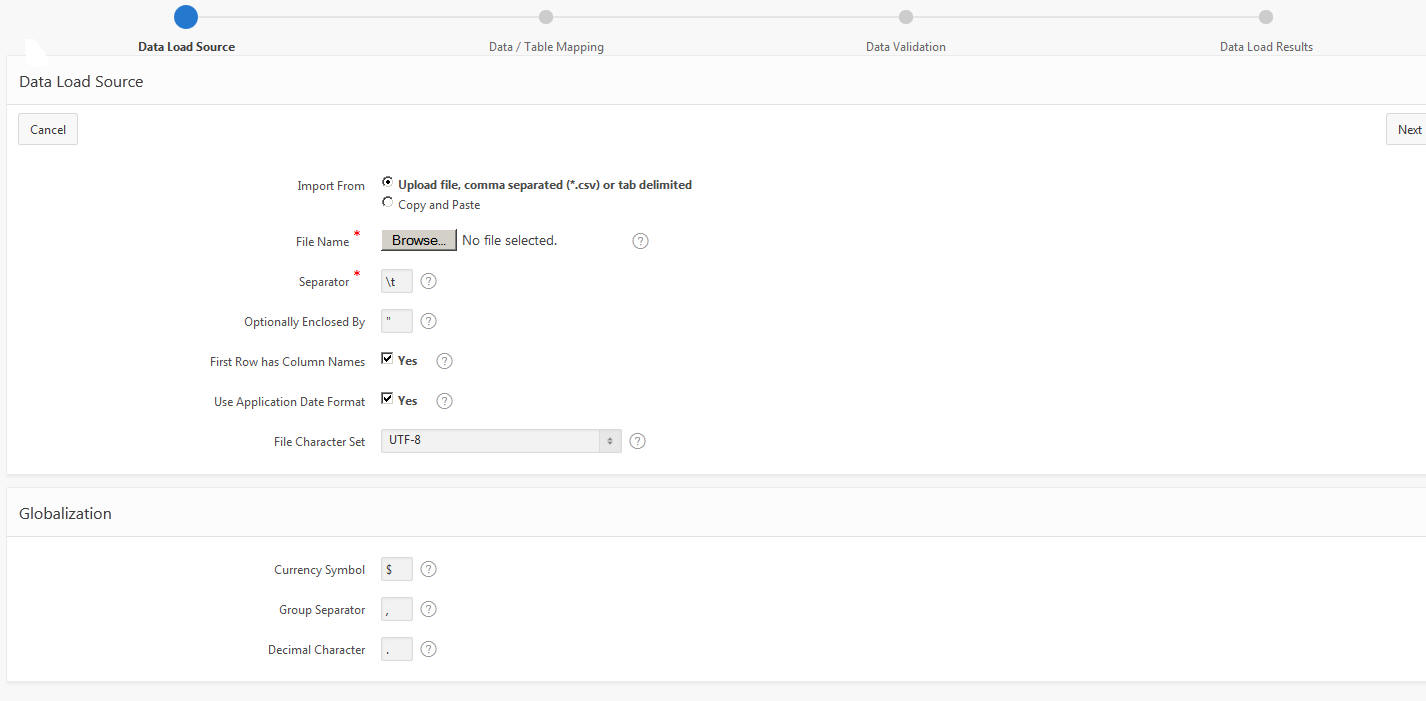This screenshot has width=1426, height=701.
Task: Jump to the Data Validation step
Action: point(906,17)
